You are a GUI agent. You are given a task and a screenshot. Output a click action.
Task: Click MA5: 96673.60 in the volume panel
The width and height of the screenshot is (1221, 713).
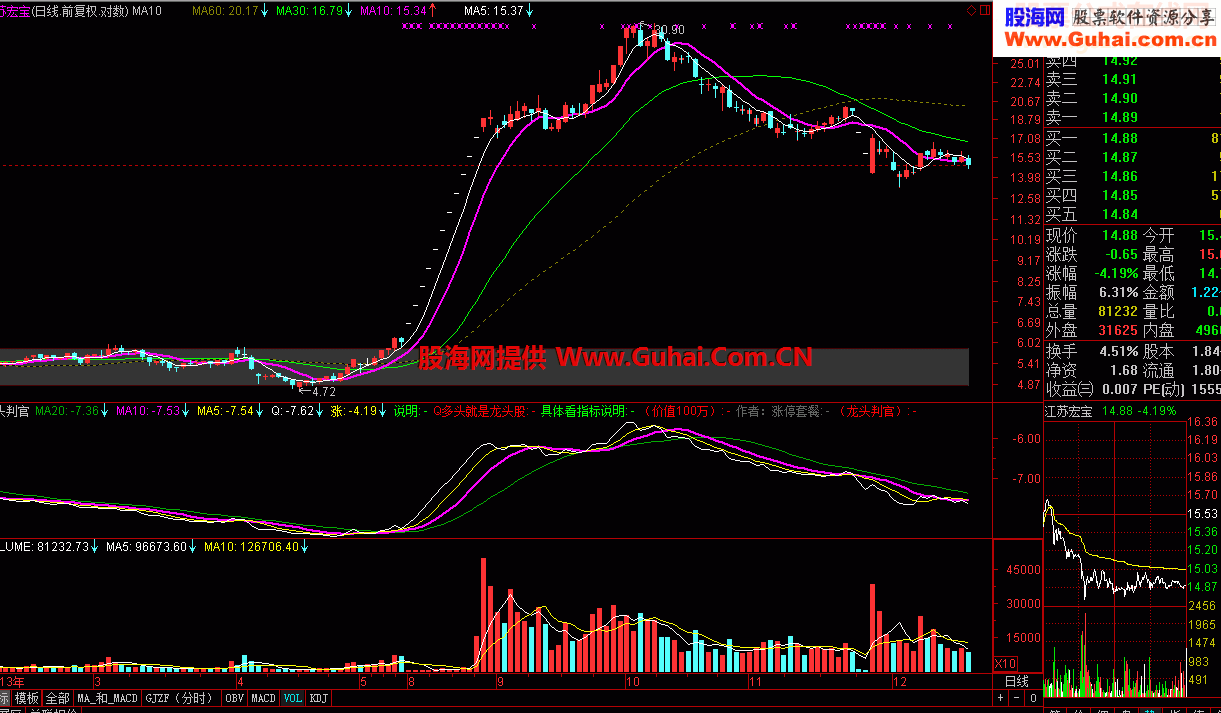(x=150, y=547)
